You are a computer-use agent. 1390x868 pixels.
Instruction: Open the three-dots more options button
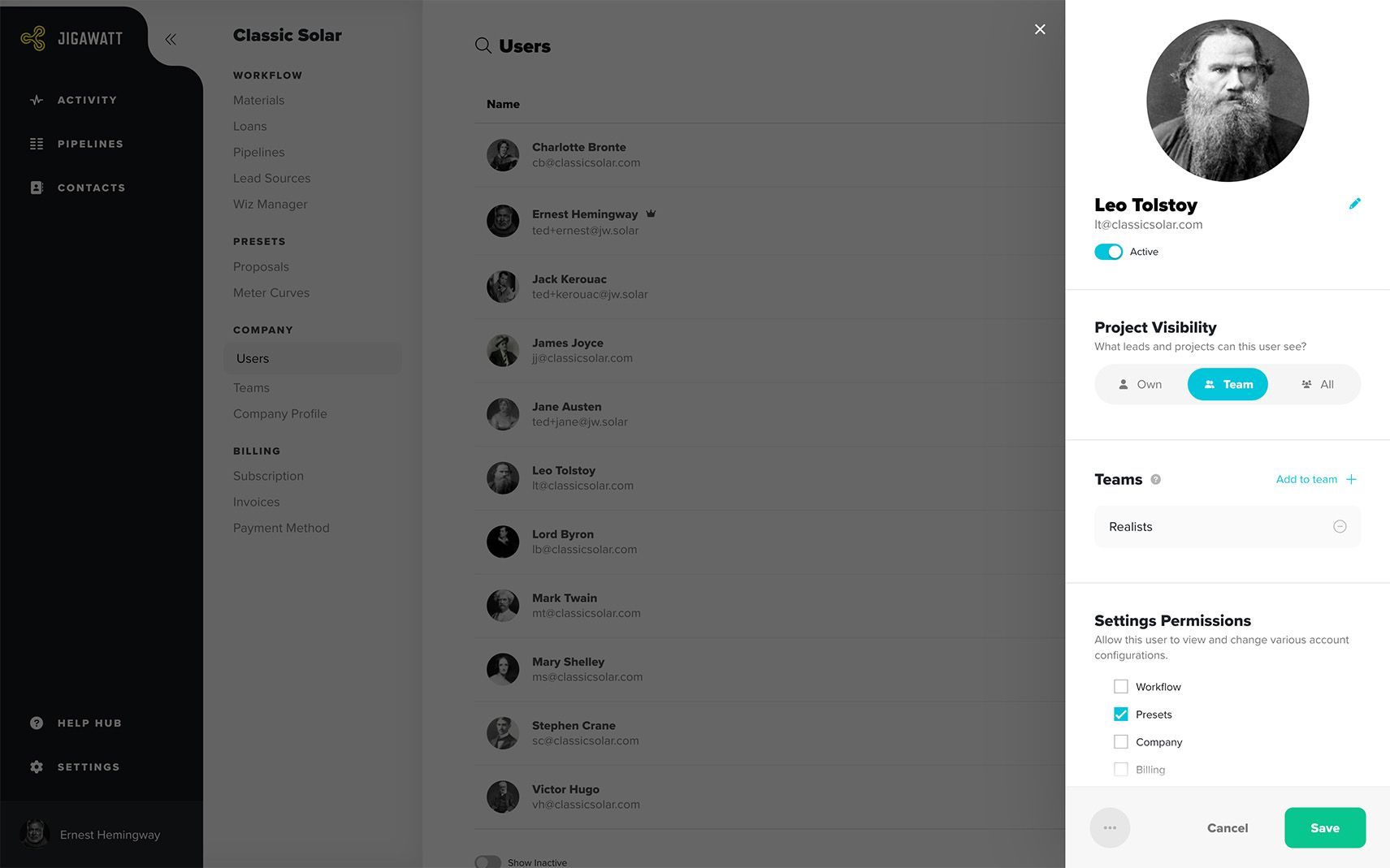1110,827
